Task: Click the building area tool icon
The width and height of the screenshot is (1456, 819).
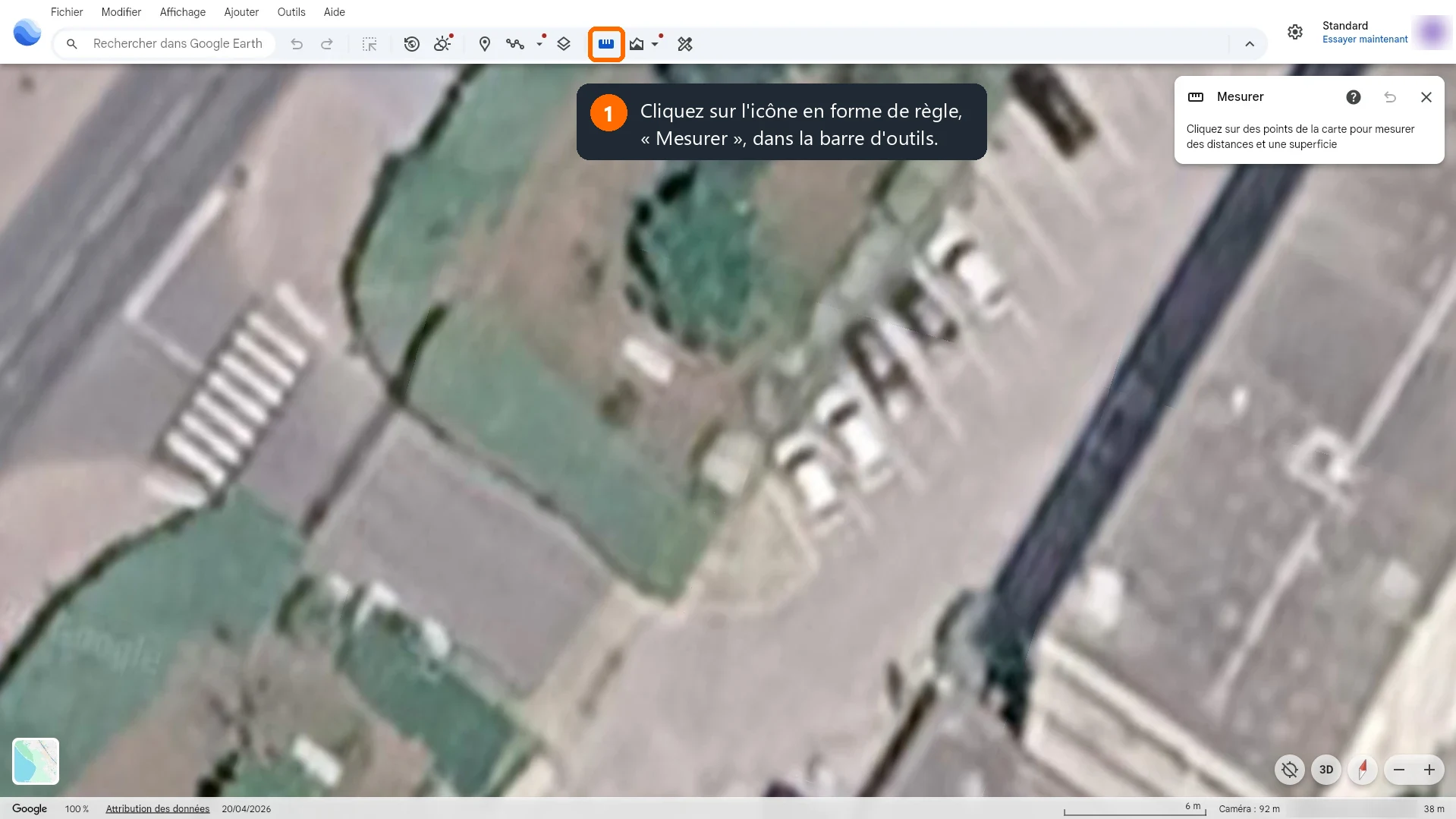Action: click(x=637, y=44)
